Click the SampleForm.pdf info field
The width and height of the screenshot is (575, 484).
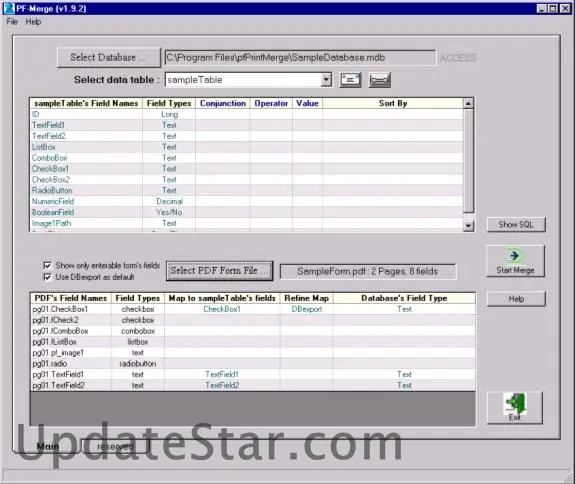coord(368,271)
